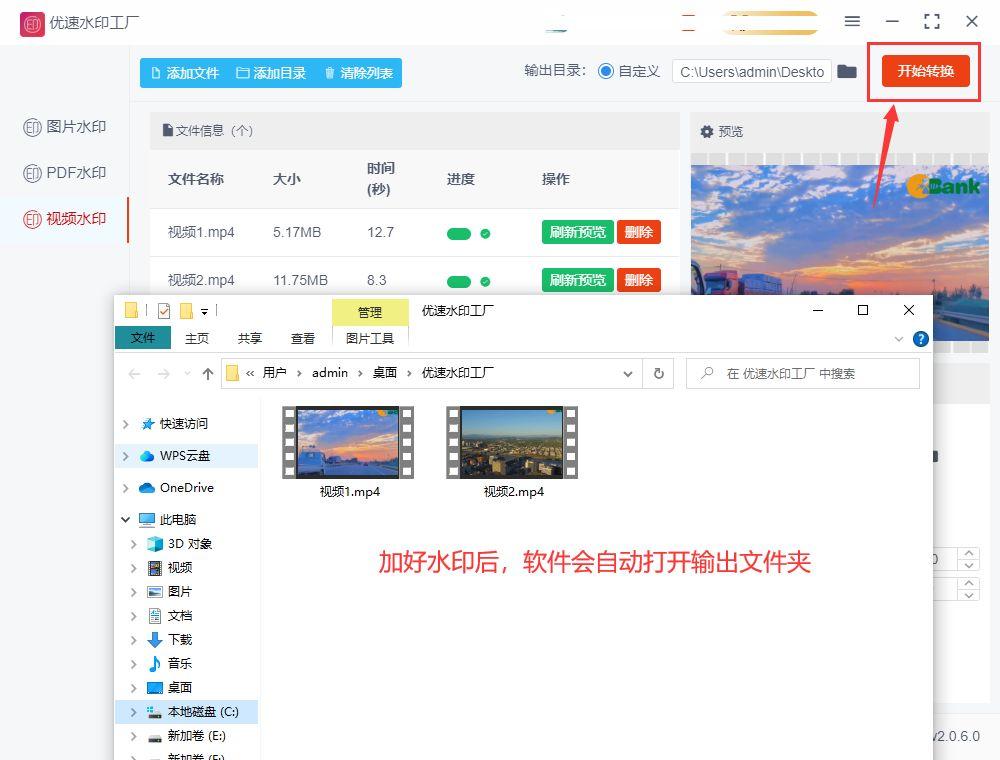Click Explorer quick access properties icon

tap(164, 311)
